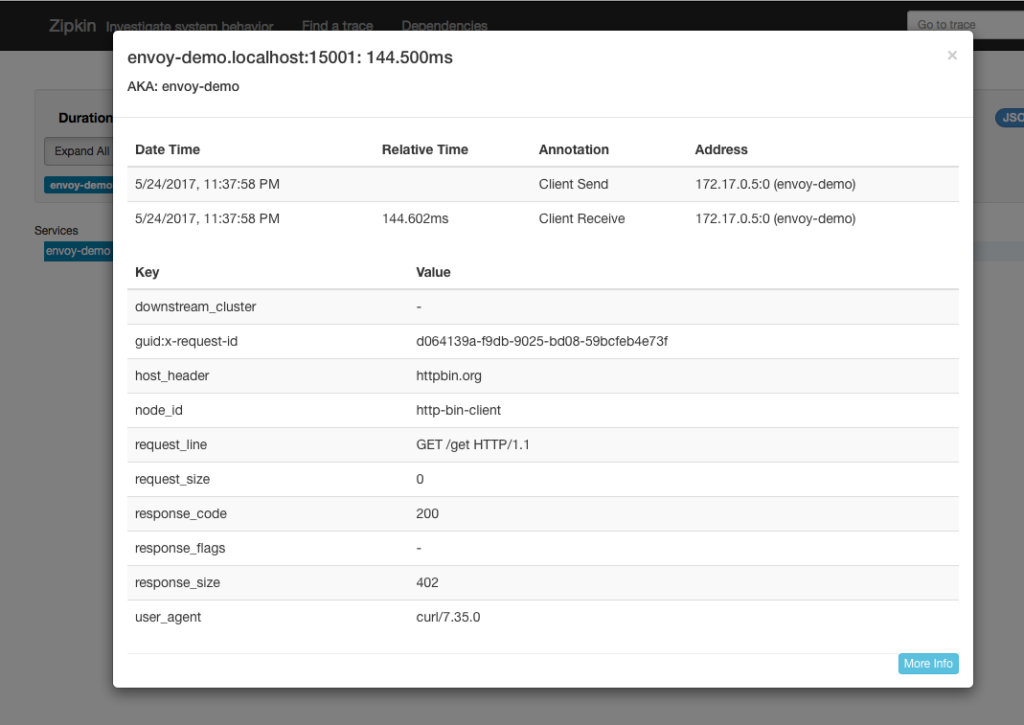Viewport: 1024px width, 725px height.
Task: Select the response_code 200 row
Action: point(427,513)
